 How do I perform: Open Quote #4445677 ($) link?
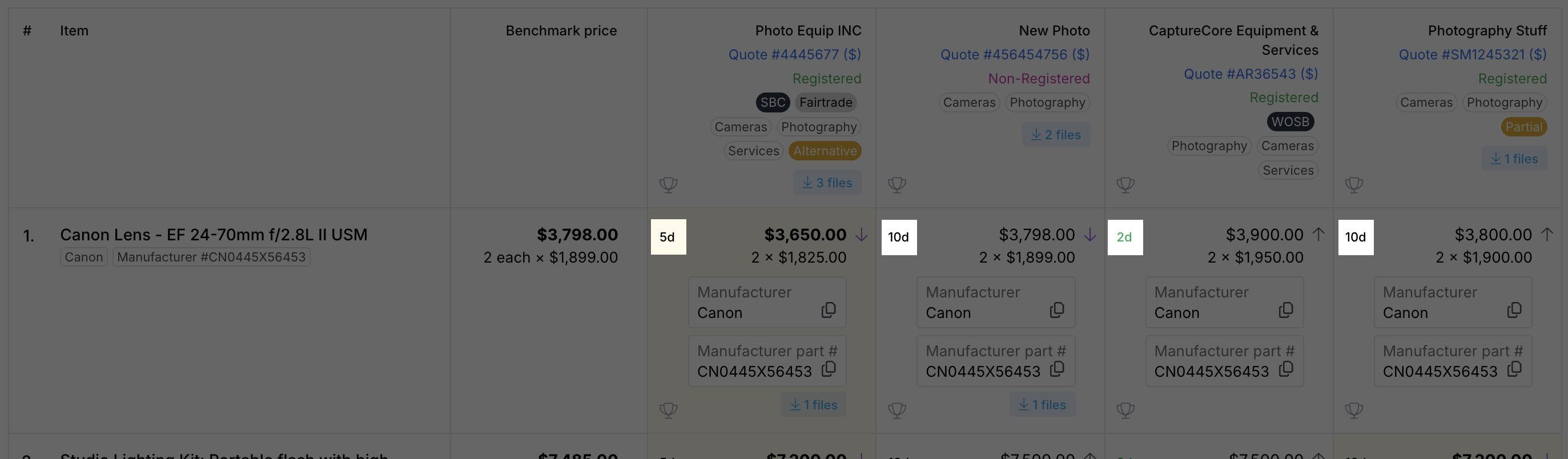[794, 54]
